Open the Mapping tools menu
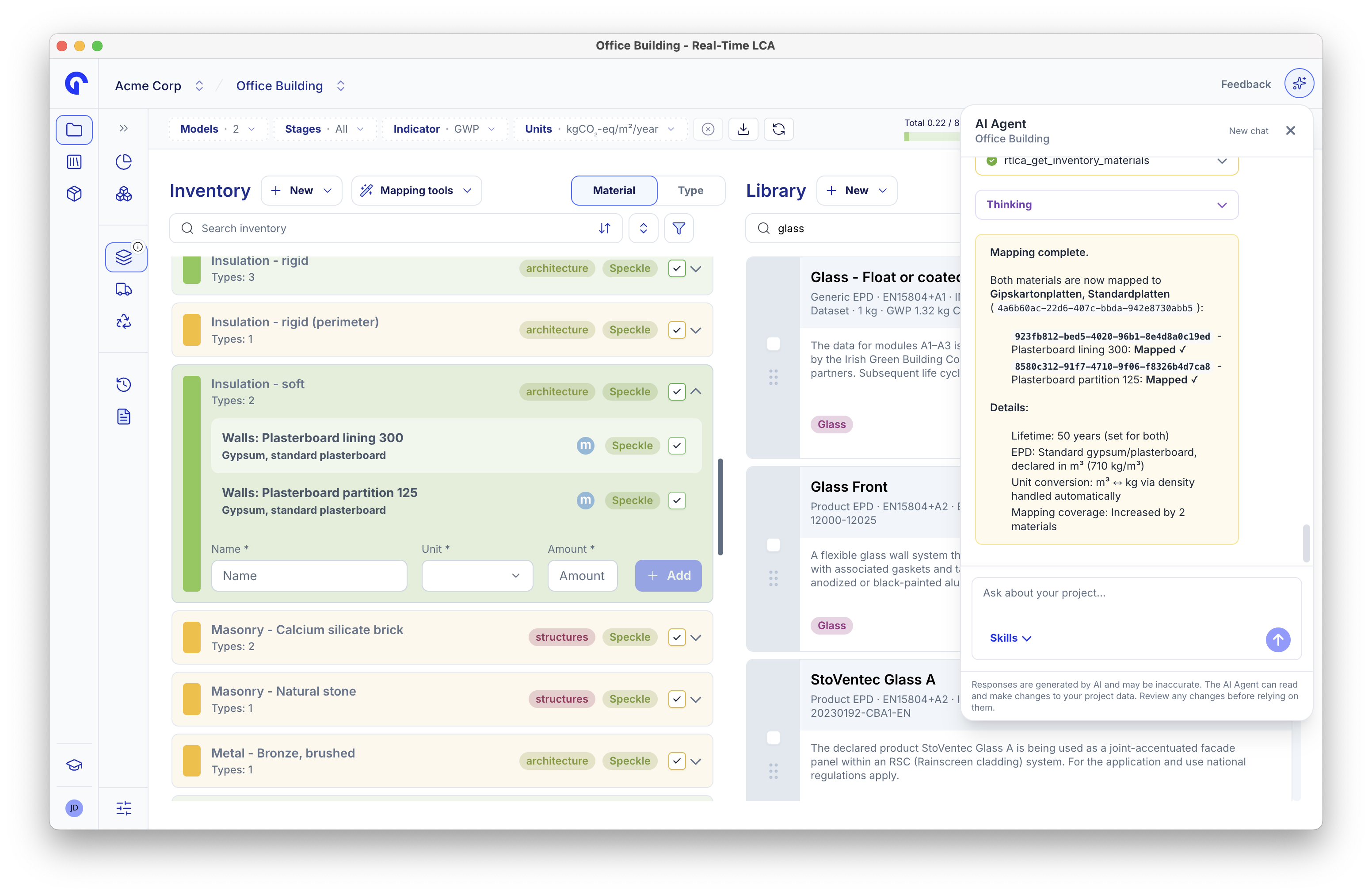This screenshot has width=1372, height=895. pos(416,190)
